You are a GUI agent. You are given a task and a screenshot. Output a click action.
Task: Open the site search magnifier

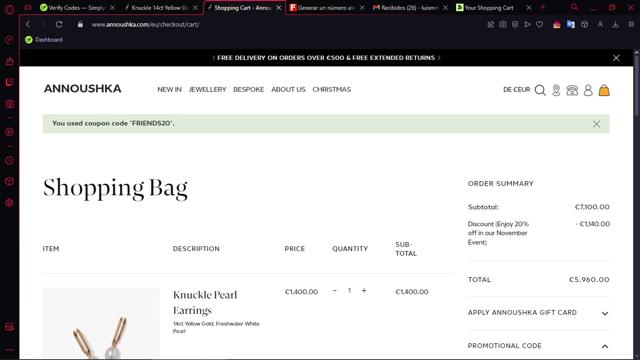[540, 90]
